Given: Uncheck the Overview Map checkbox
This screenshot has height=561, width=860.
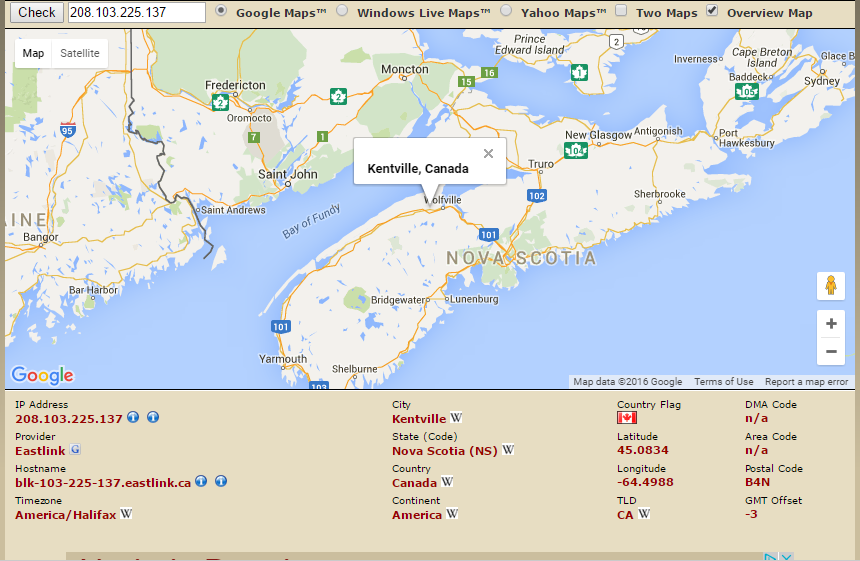Looking at the screenshot, I should pos(712,10).
